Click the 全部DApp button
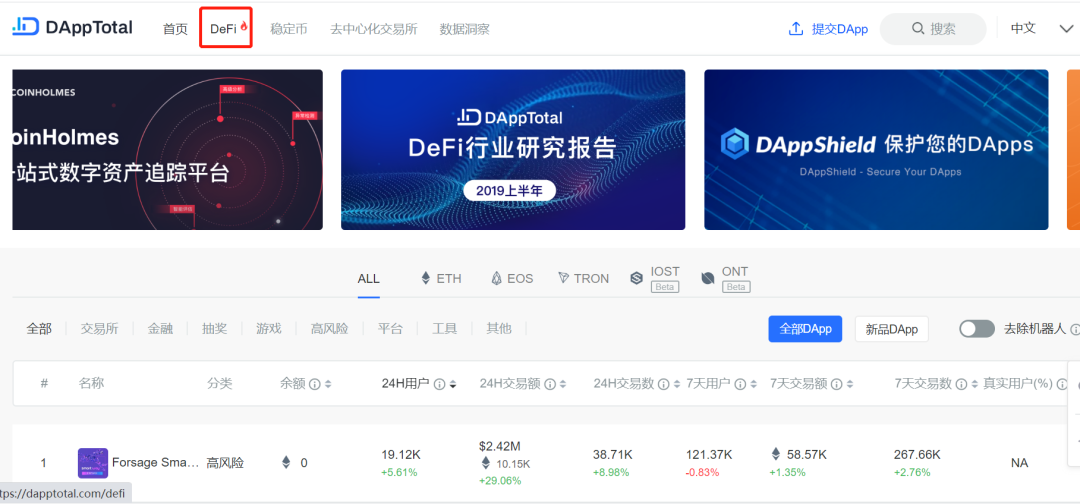The height and width of the screenshot is (504, 1080). click(805, 329)
